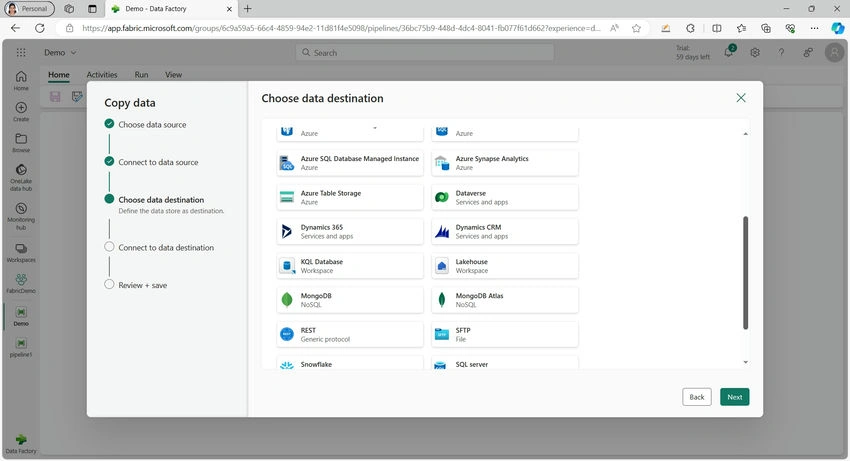
Task: Click the Next button
Action: pos(735,397)
